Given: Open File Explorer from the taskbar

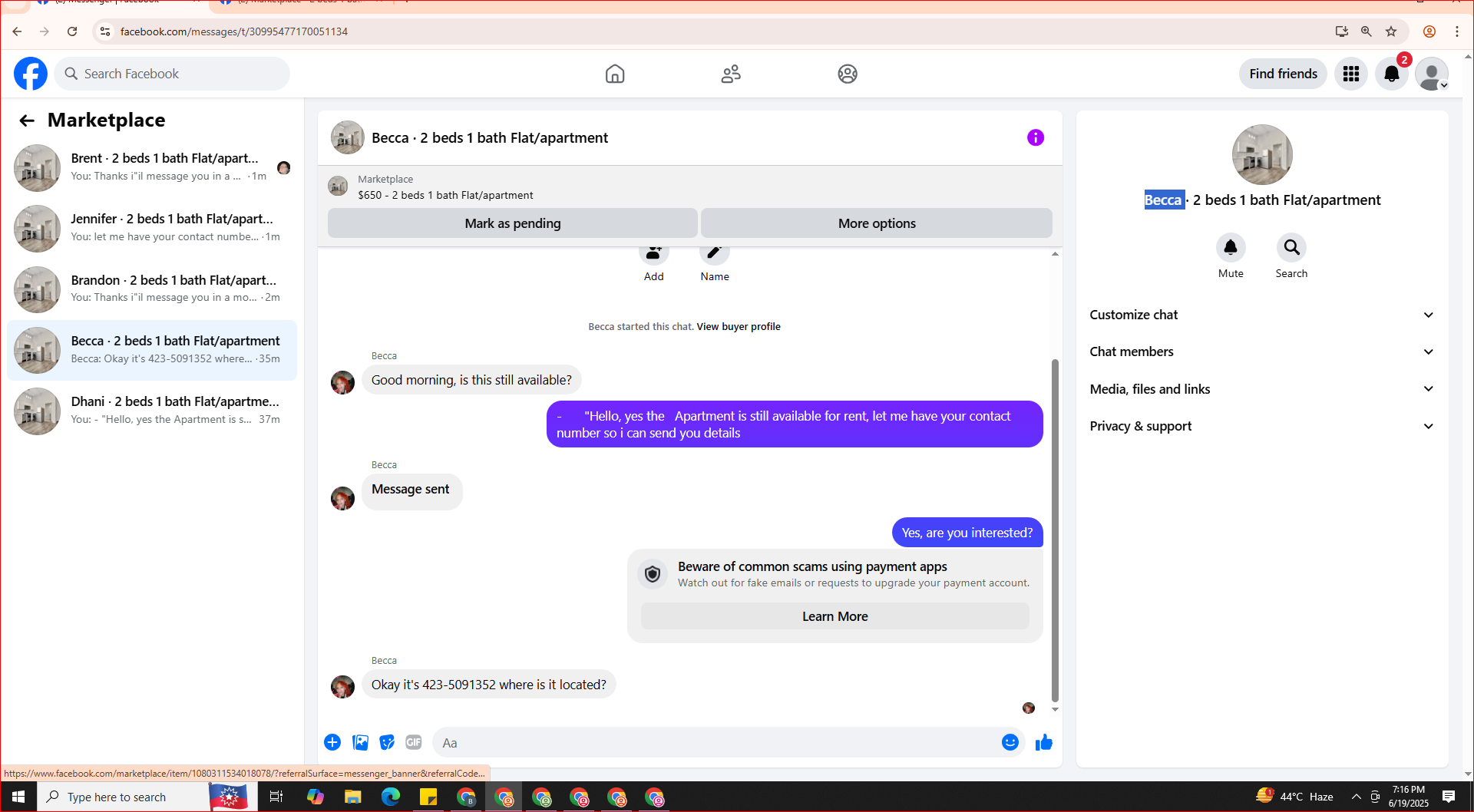Looking at the screenshot, I should tap(352, 797).
